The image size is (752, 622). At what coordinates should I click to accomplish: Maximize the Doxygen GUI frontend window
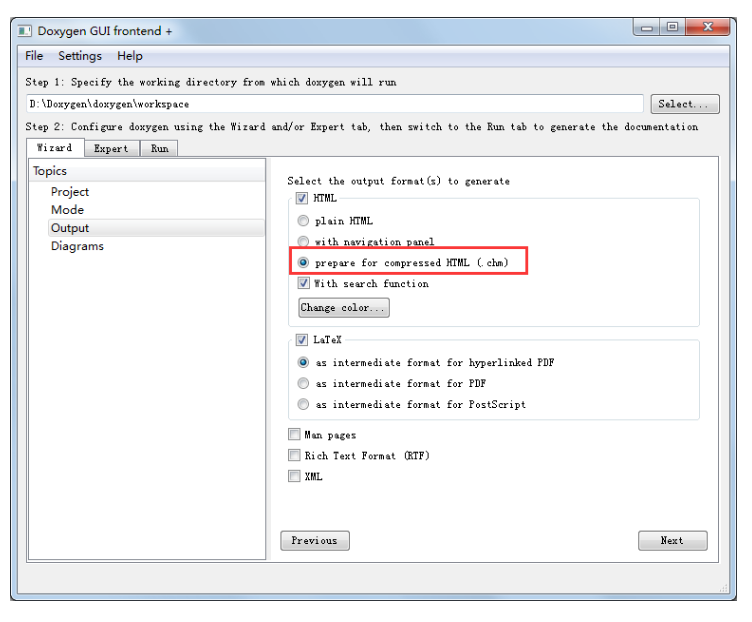pyautogui.click(x=672, y=27)
